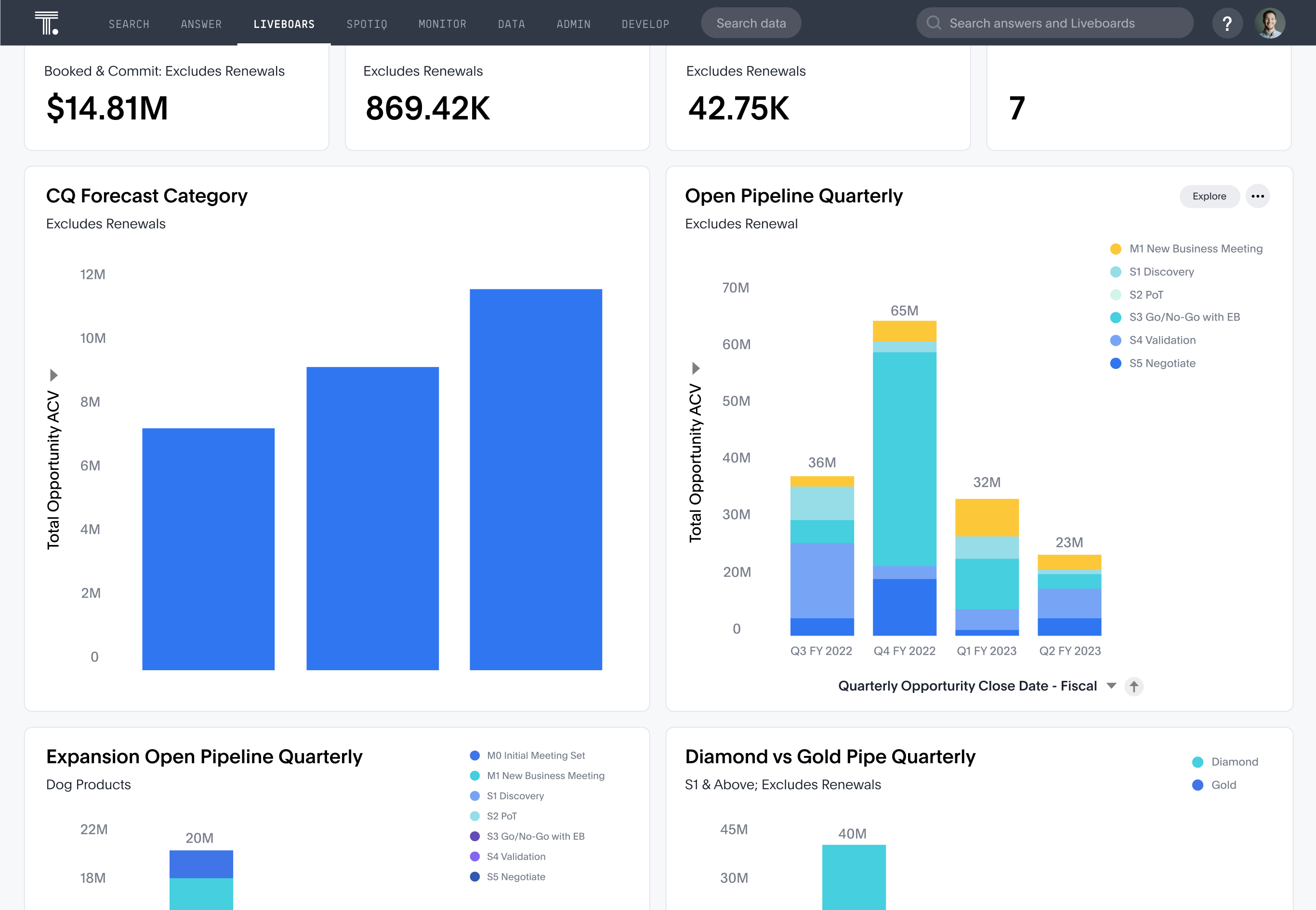Click Search data button in top nav
1316x910 pixels.
pos(751,22)
